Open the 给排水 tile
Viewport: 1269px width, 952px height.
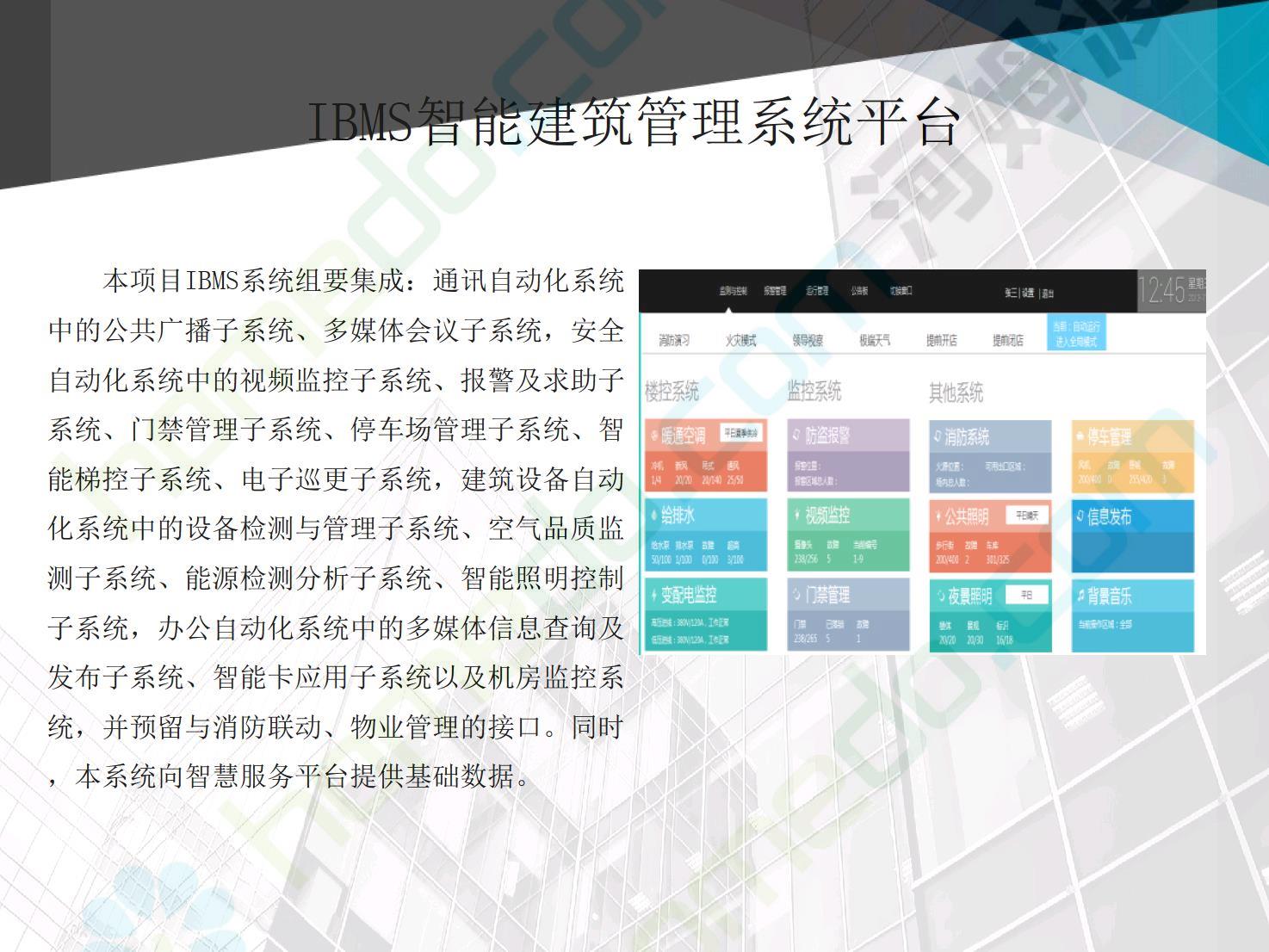coord(705,535)
